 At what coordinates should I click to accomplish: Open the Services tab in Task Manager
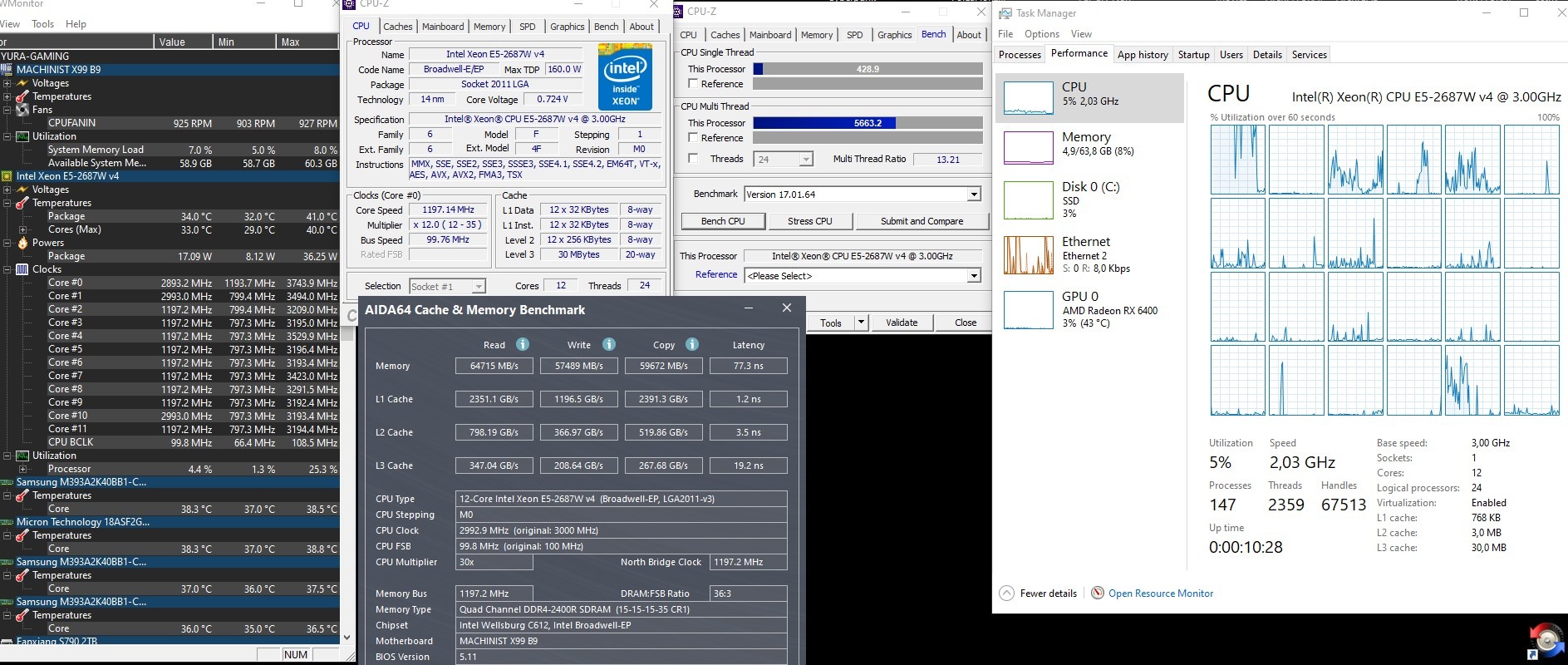pos(1309,55)
